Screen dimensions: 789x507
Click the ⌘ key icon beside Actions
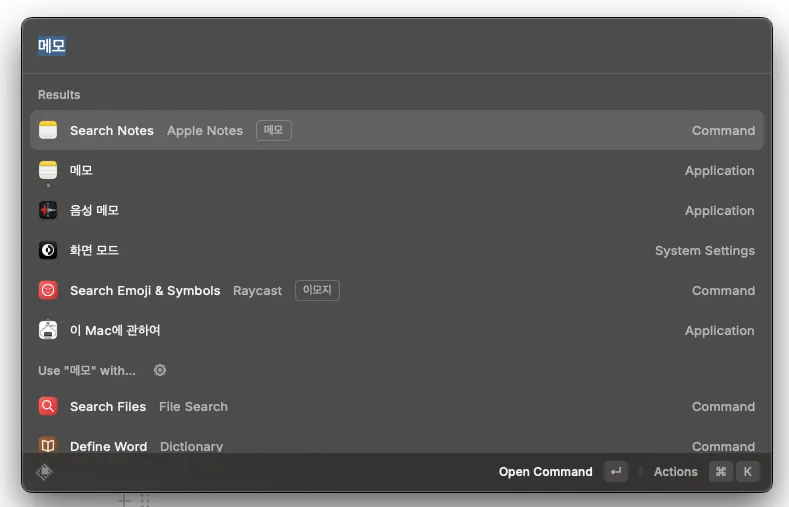click(721, 472)
